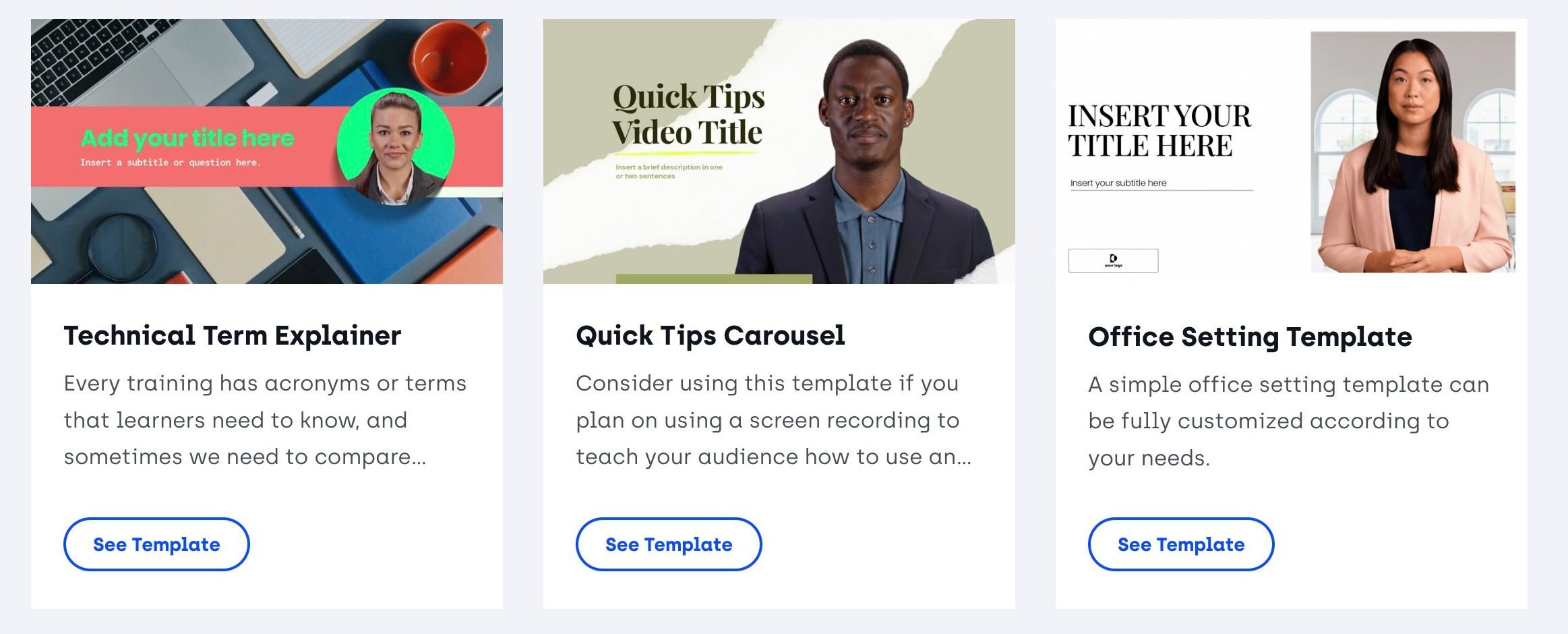Click the Office Setting Template description text

pyautogui.click(x=1288, y=421)
